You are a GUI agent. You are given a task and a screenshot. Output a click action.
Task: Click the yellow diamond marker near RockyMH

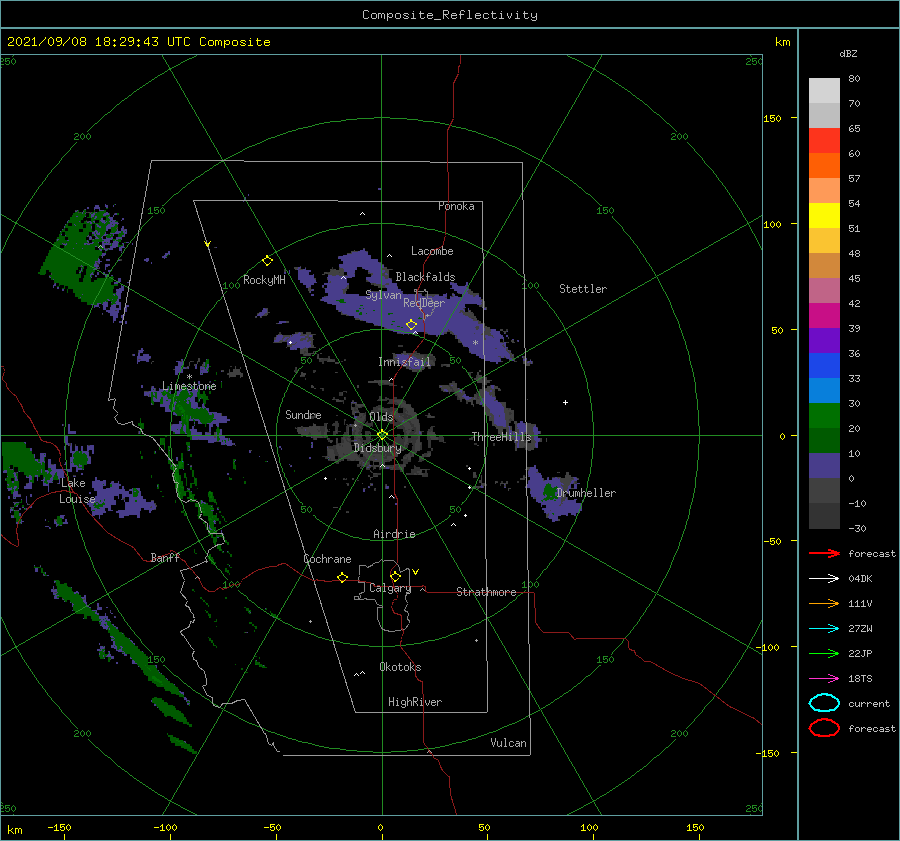[267, 261]
